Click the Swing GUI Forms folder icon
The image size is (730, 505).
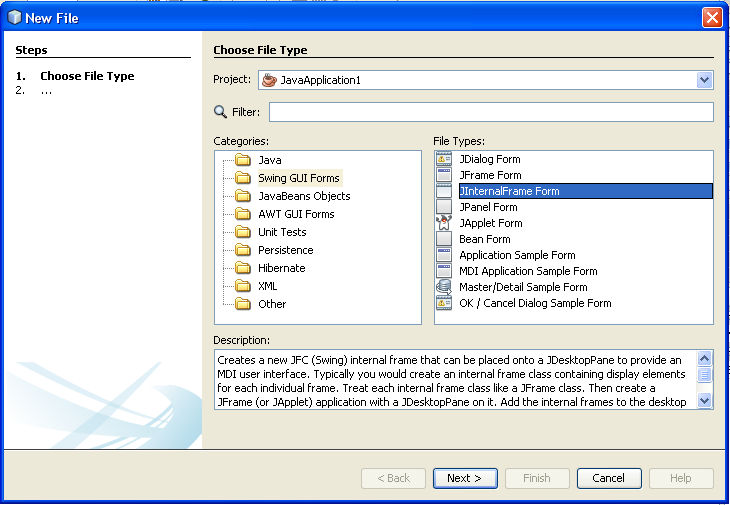tap(243, 178)
